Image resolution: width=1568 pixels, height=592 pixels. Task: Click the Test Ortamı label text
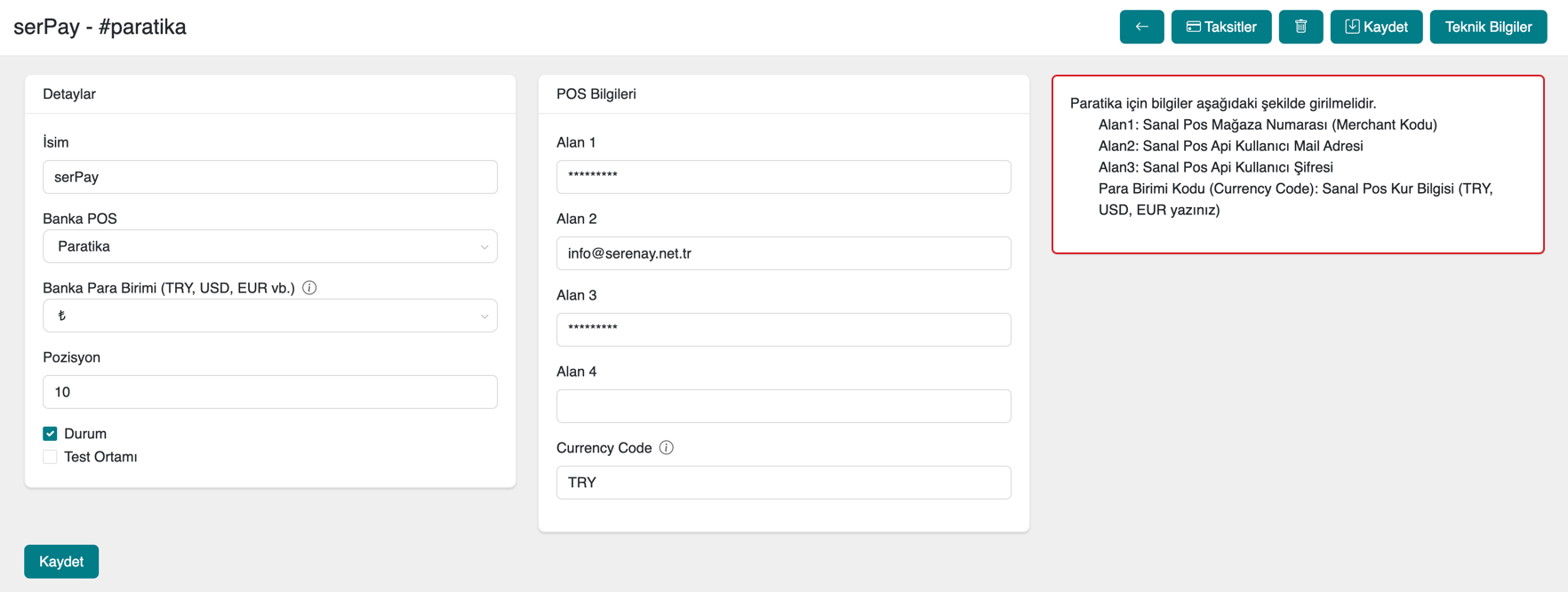tap(100, 457)
